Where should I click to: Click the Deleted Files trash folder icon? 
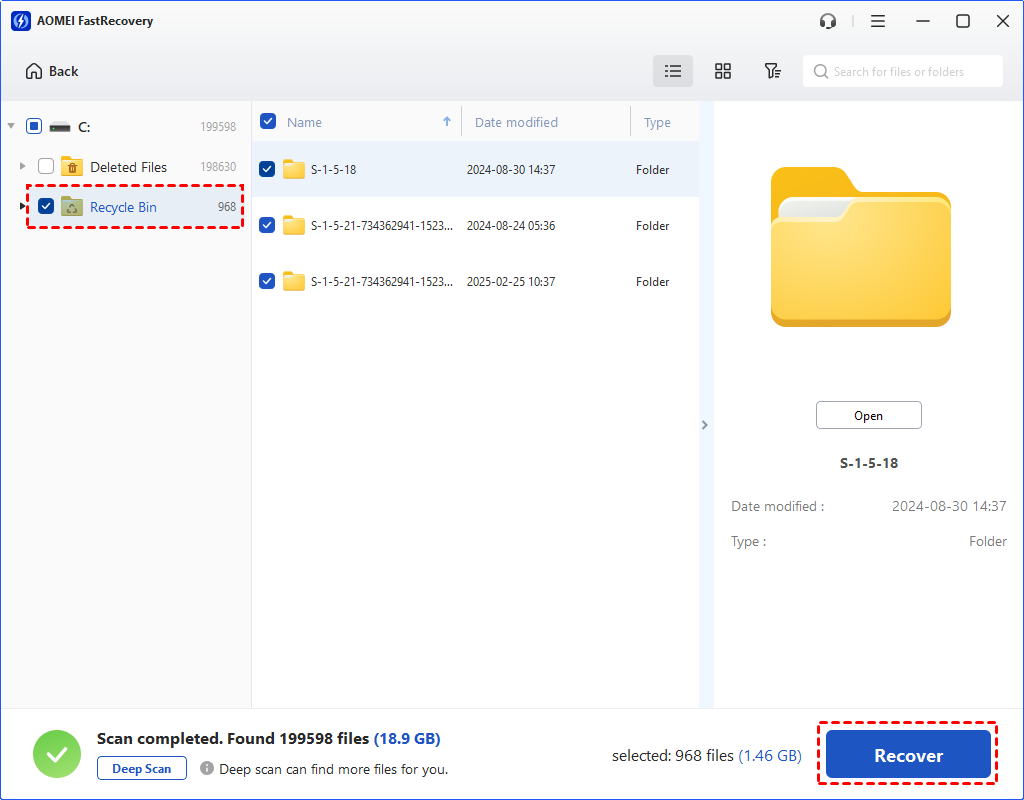coord(72,167)
